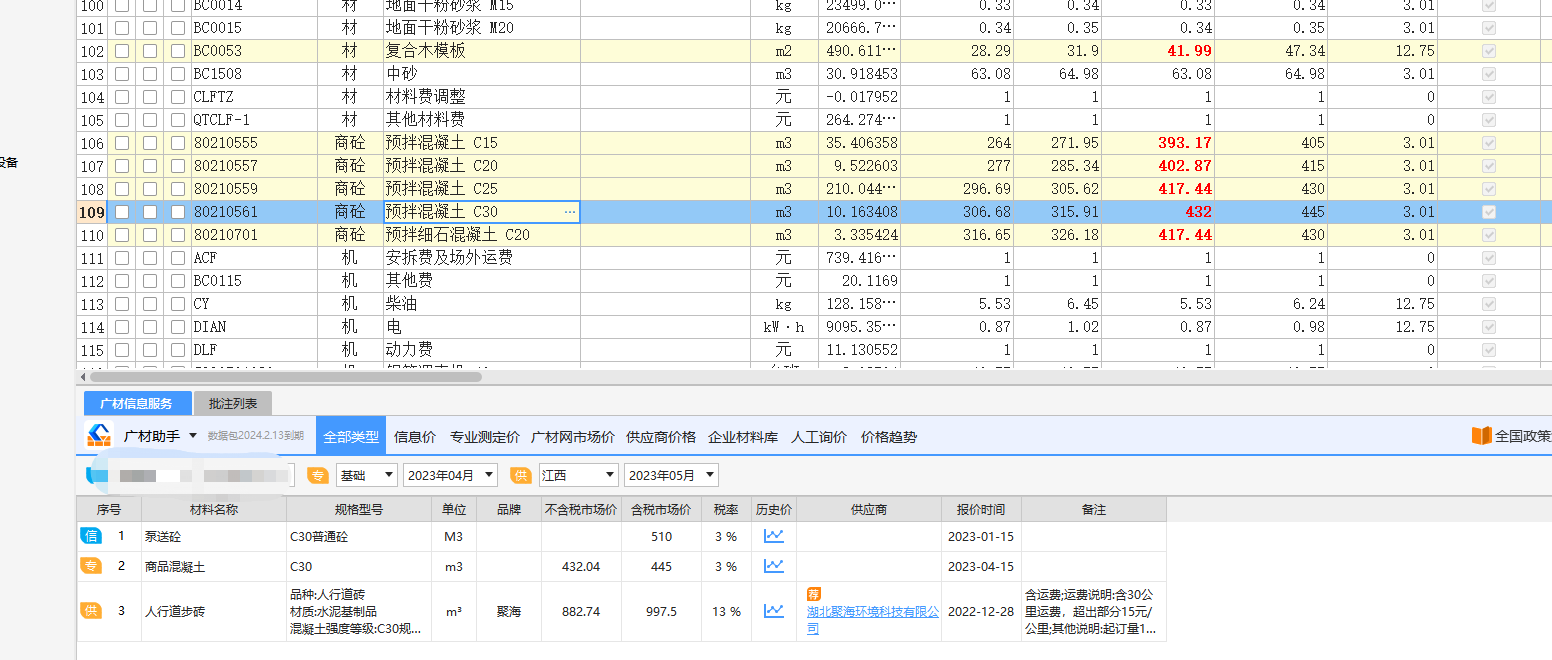Select the 广材网市场价 tab
The width and height of the screenshot is (1552, 660).
click(573, 437)
